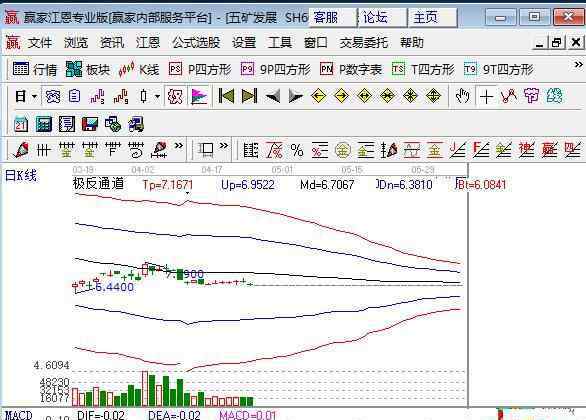Click the zigzag line drawing icon
Image resolution: width=586 pixels, height=420 pixels.
(509, 96)
